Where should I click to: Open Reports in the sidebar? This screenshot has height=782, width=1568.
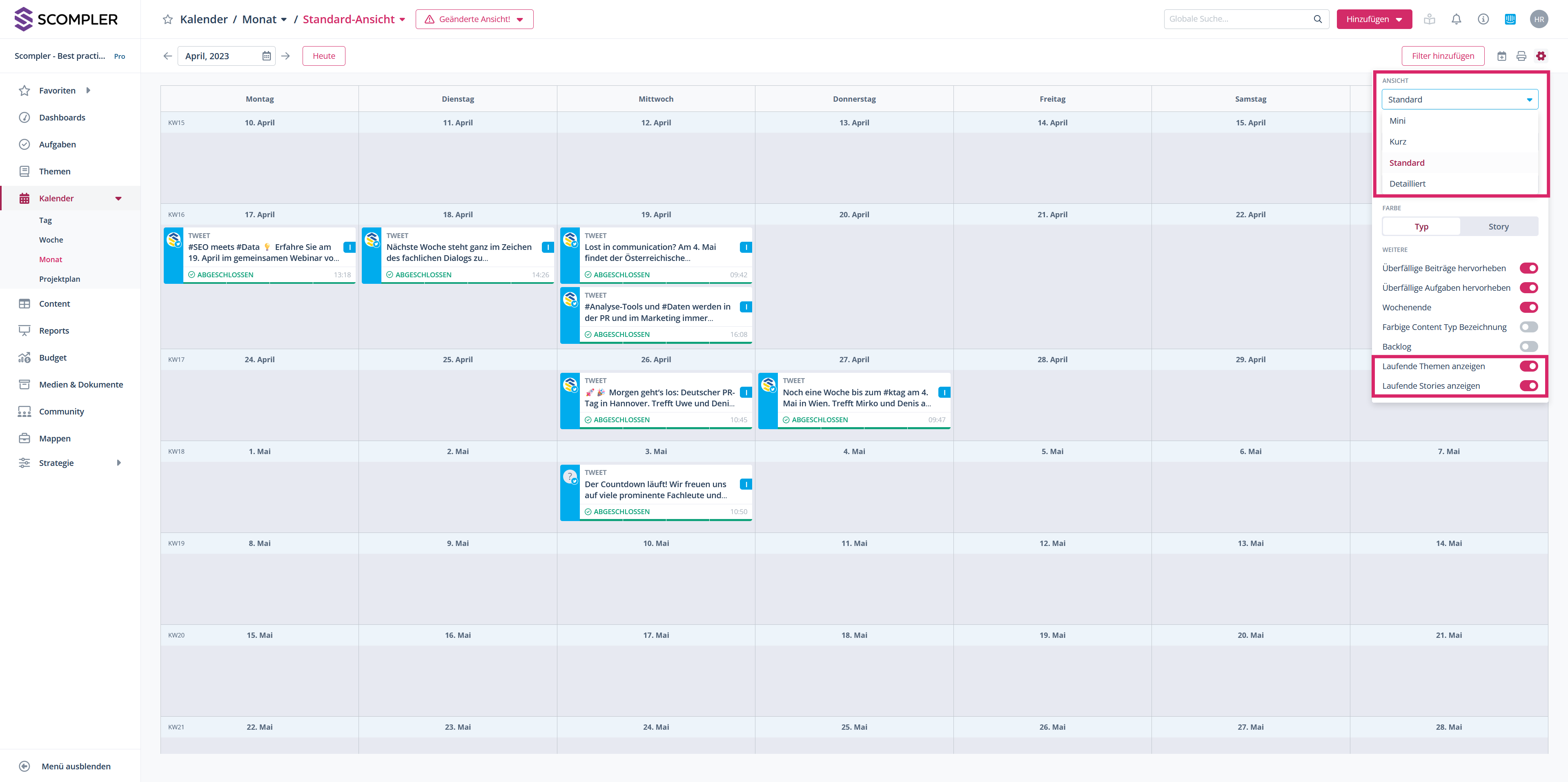point(54,330)
